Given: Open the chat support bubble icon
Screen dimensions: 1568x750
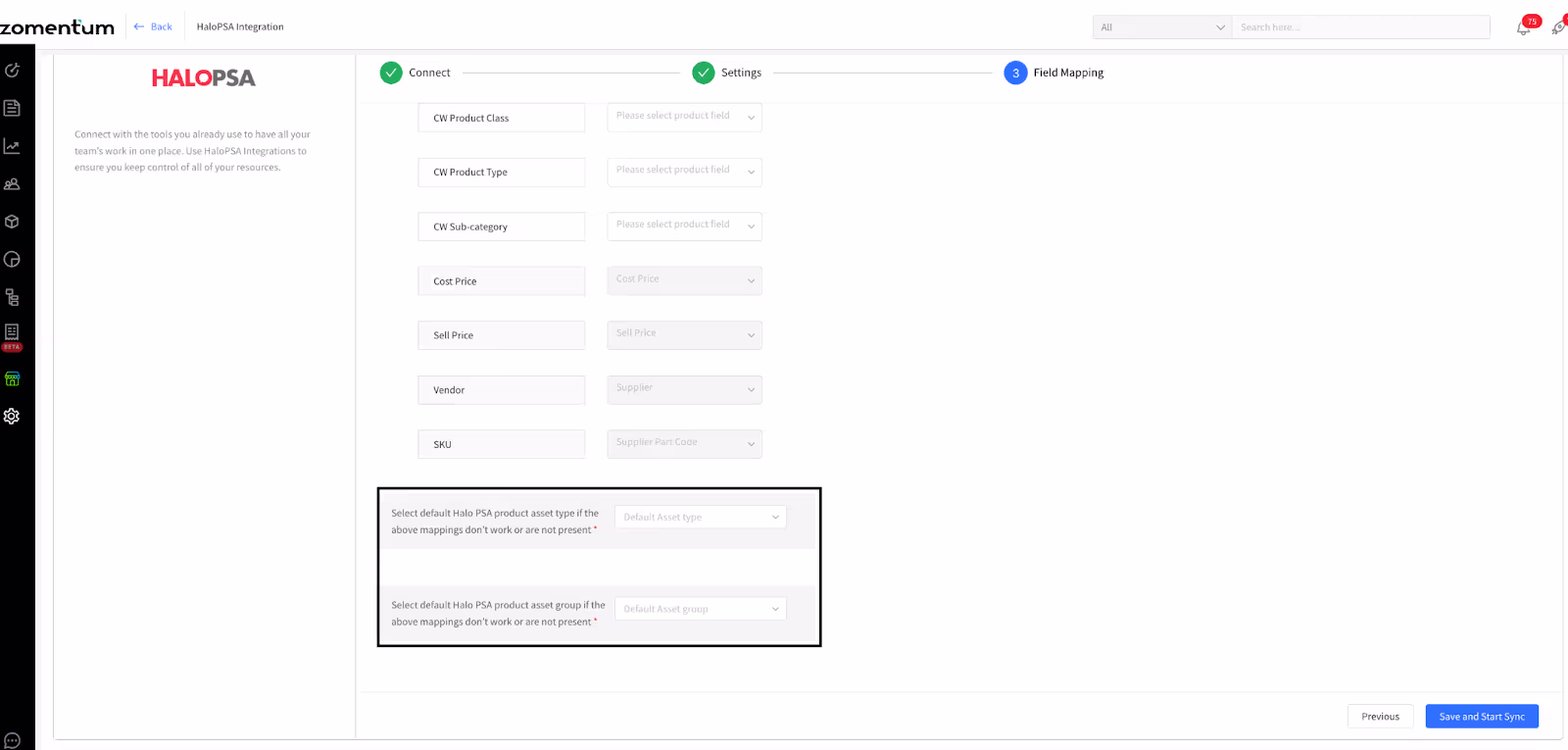Looking at the screenshot, I should click(x=12, y=740).
